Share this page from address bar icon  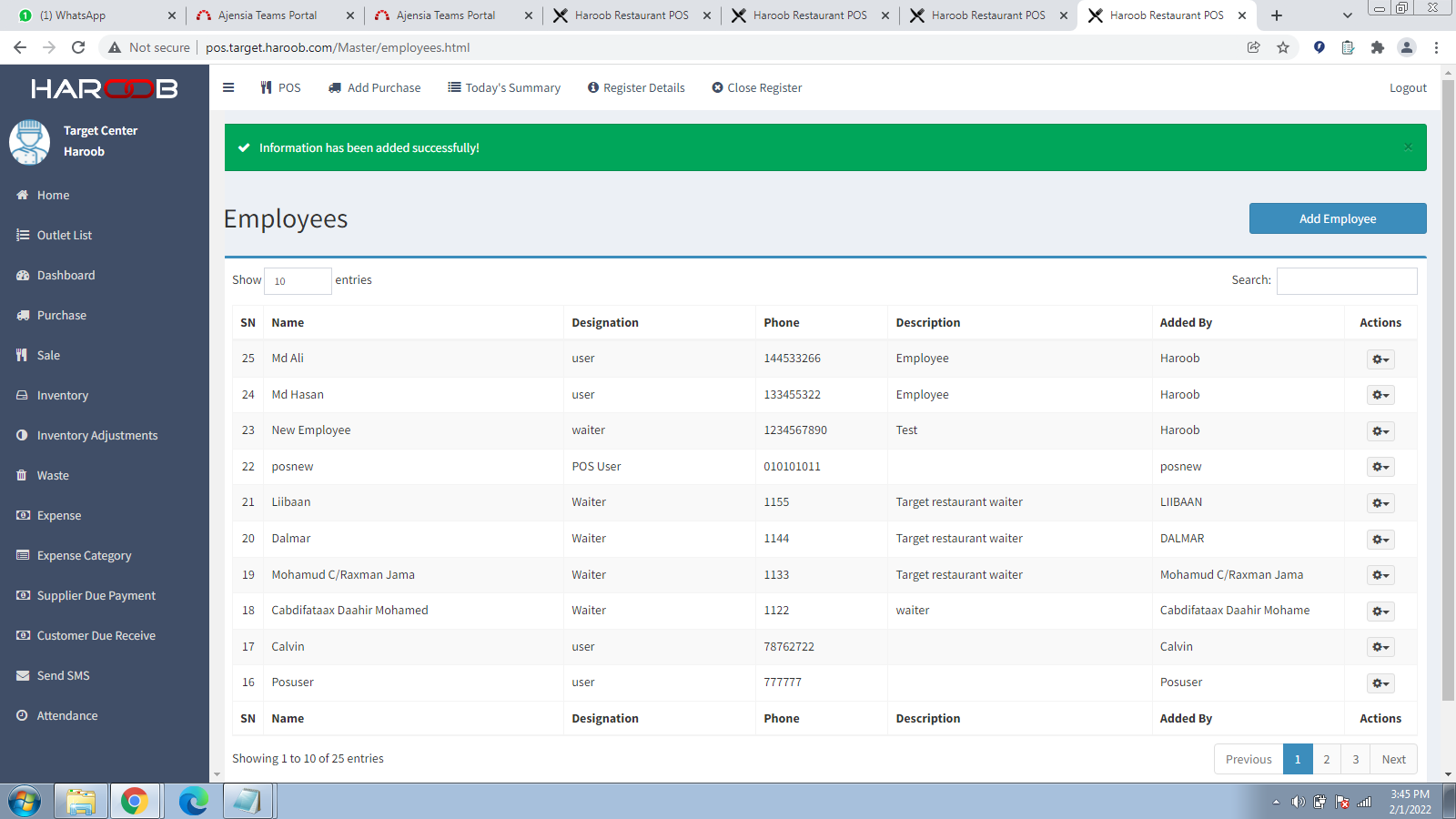[1253, 47]
